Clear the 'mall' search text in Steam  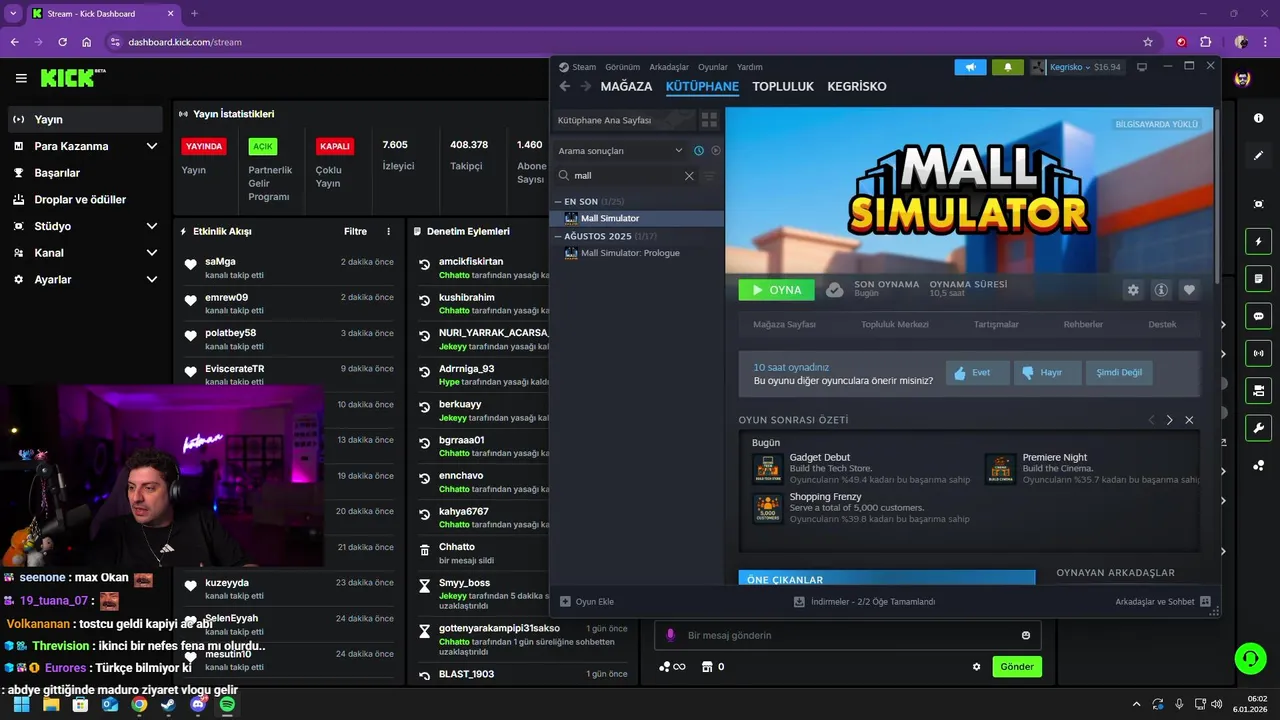pyautogui.click(x=689, y=176)
